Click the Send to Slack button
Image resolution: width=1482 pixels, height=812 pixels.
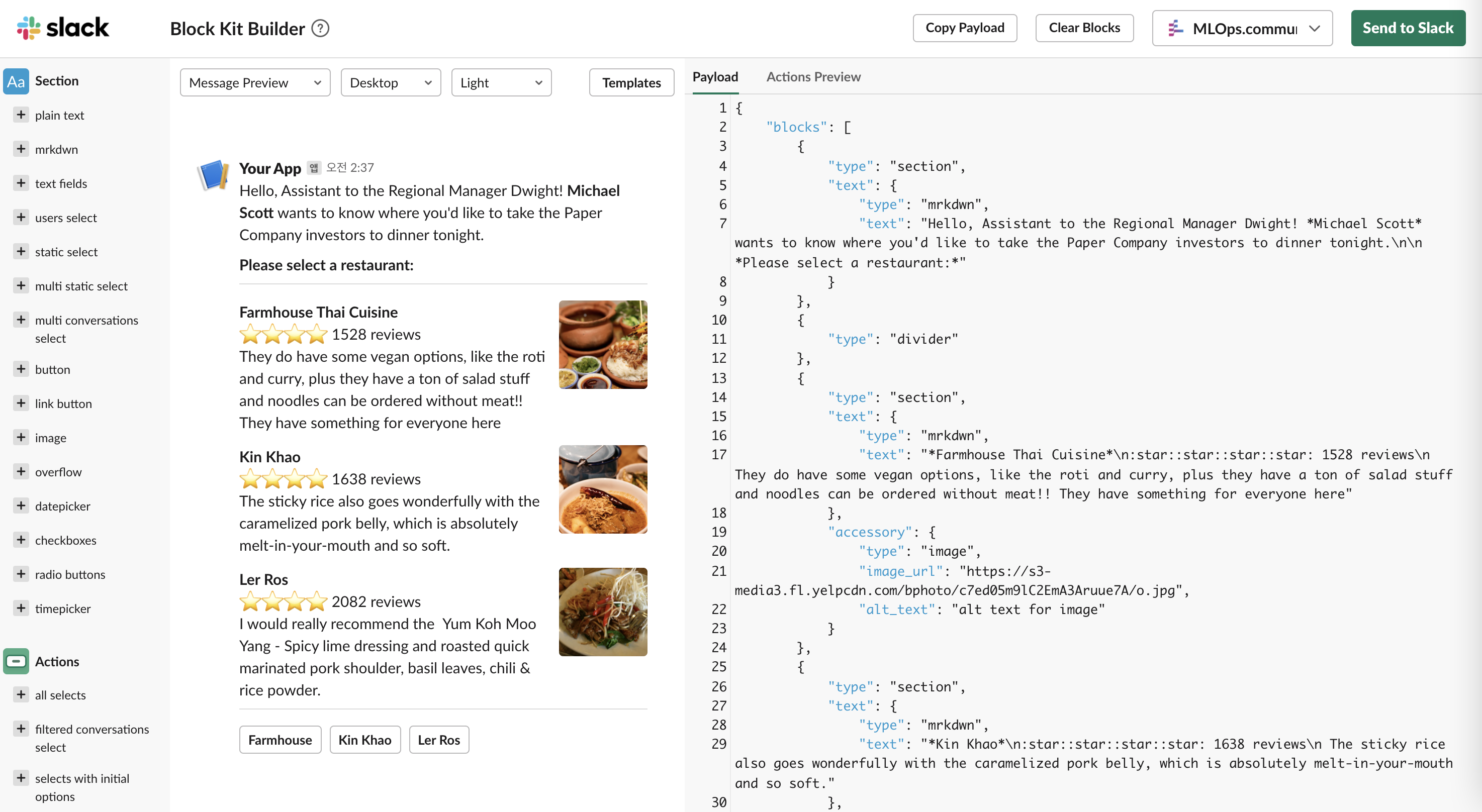coord(1407,28)
